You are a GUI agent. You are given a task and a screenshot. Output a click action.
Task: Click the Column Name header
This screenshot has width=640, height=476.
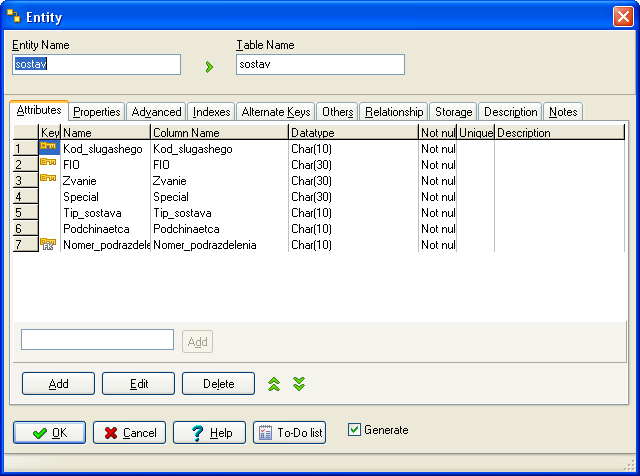click(220, 133)
